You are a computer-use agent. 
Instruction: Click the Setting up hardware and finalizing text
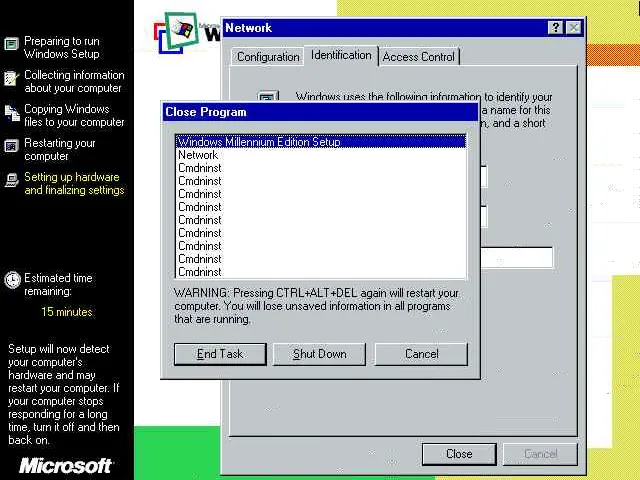pos(74,184)
